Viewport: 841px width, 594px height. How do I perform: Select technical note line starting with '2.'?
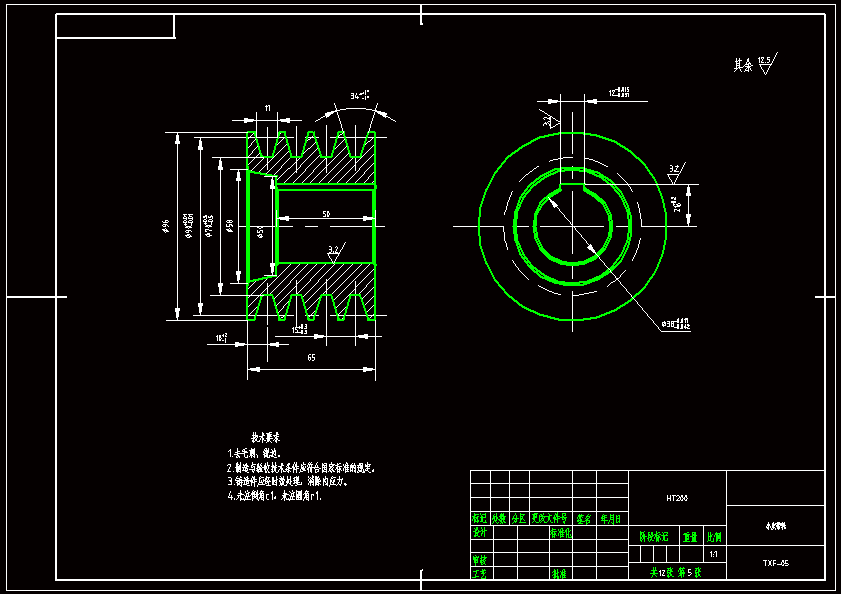(300, 468)
